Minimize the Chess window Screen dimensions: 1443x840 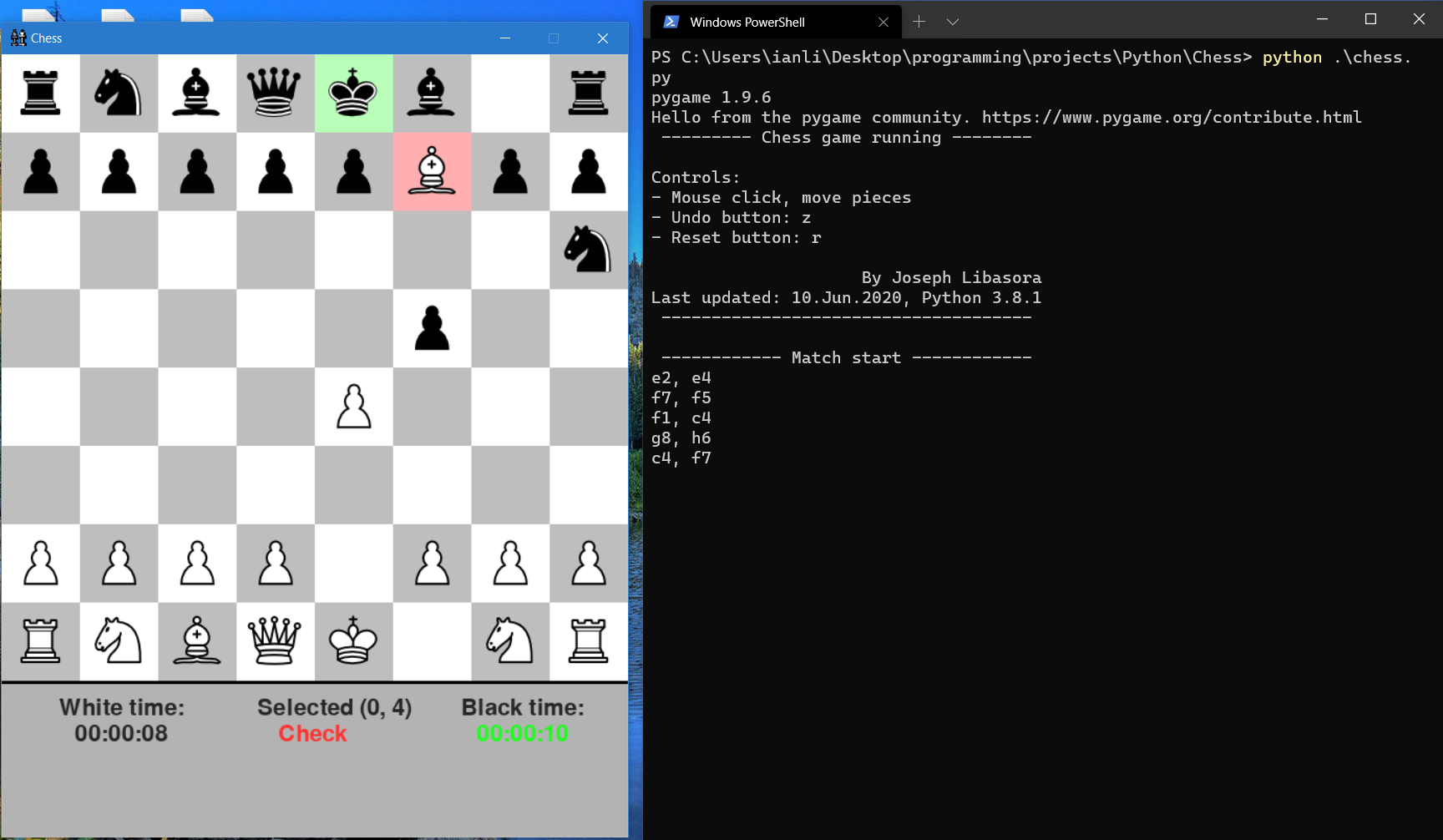505,38
